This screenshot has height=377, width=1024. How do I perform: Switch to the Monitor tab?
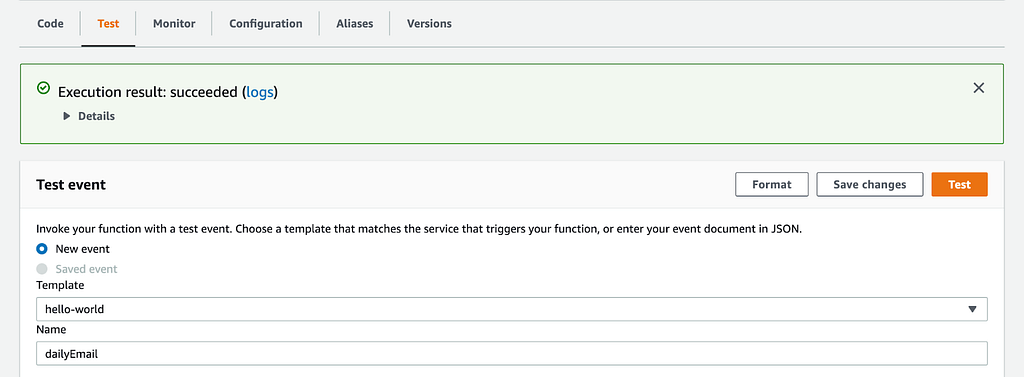click(x=174, y=24)
